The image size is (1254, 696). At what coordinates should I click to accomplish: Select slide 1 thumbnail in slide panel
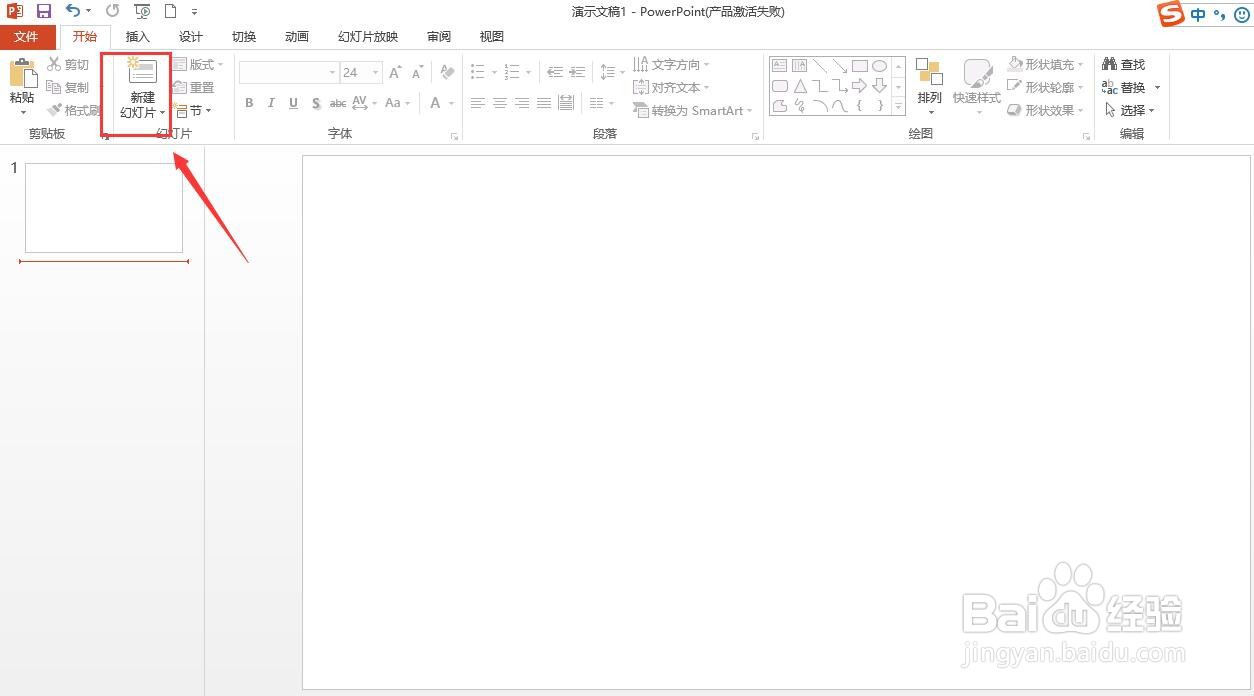(x=103, y=207)
